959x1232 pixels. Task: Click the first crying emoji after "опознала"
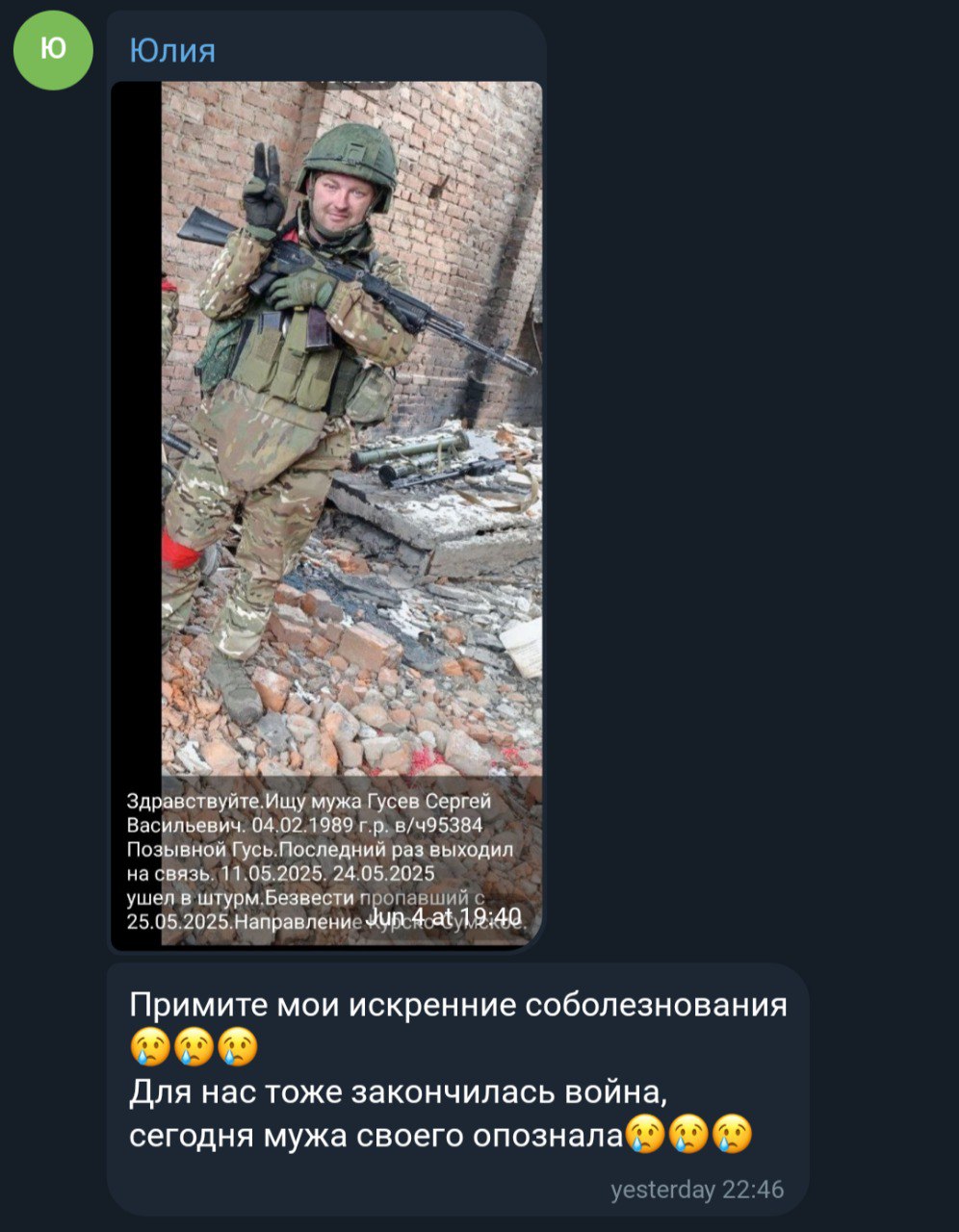644,1135
